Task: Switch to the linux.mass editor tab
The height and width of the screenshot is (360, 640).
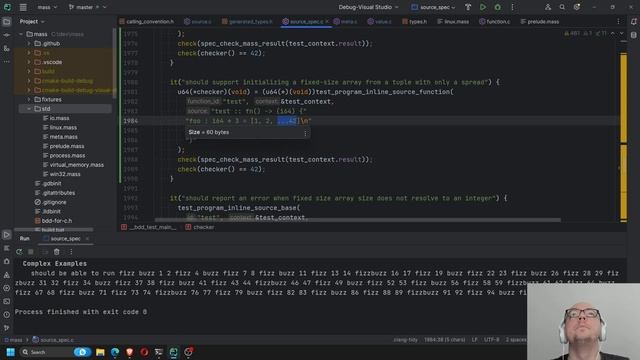Action: tap(453, 22)
